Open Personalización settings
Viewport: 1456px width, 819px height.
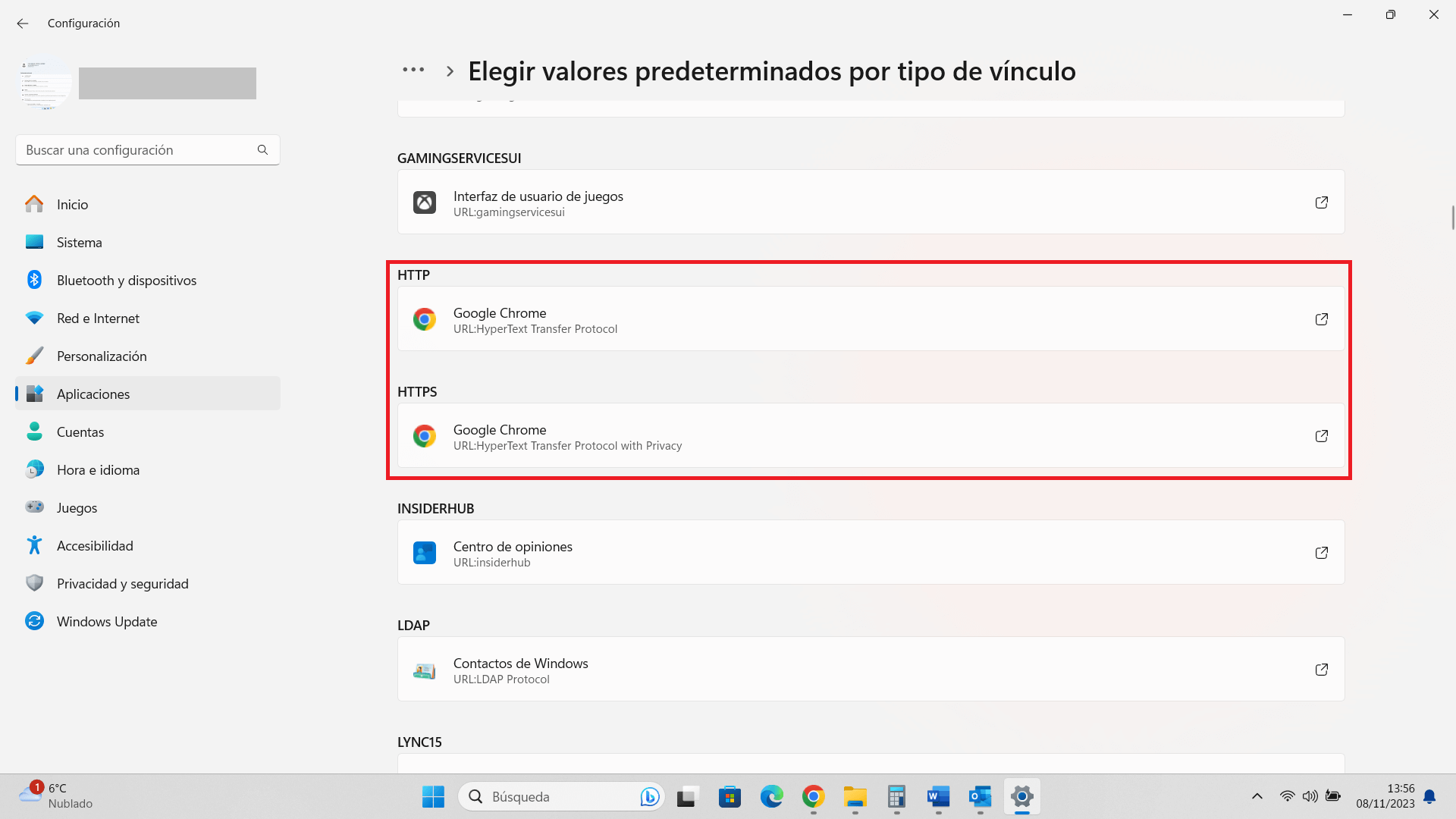click(148, 356)
